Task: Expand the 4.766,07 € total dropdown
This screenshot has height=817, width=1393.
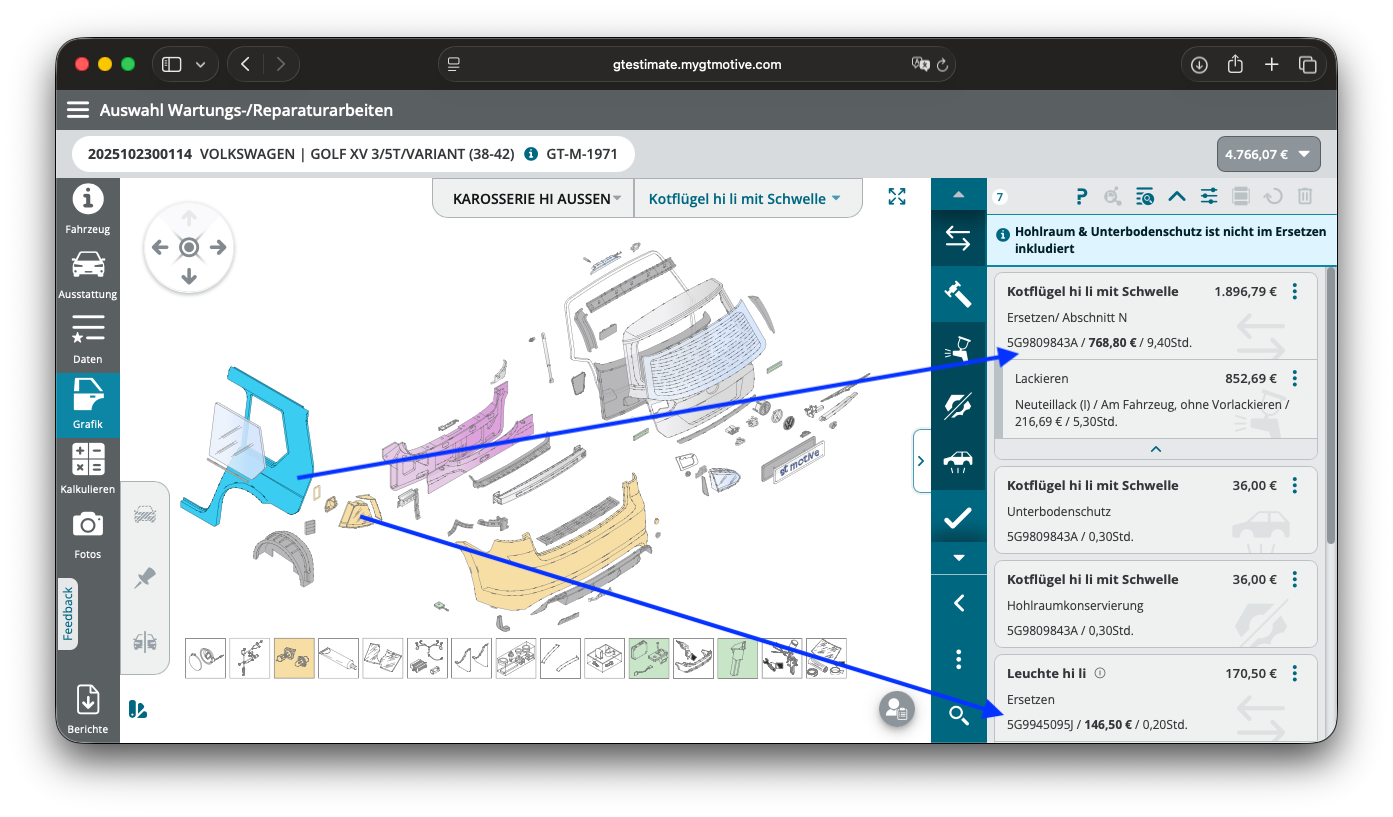Action: 1269,154
